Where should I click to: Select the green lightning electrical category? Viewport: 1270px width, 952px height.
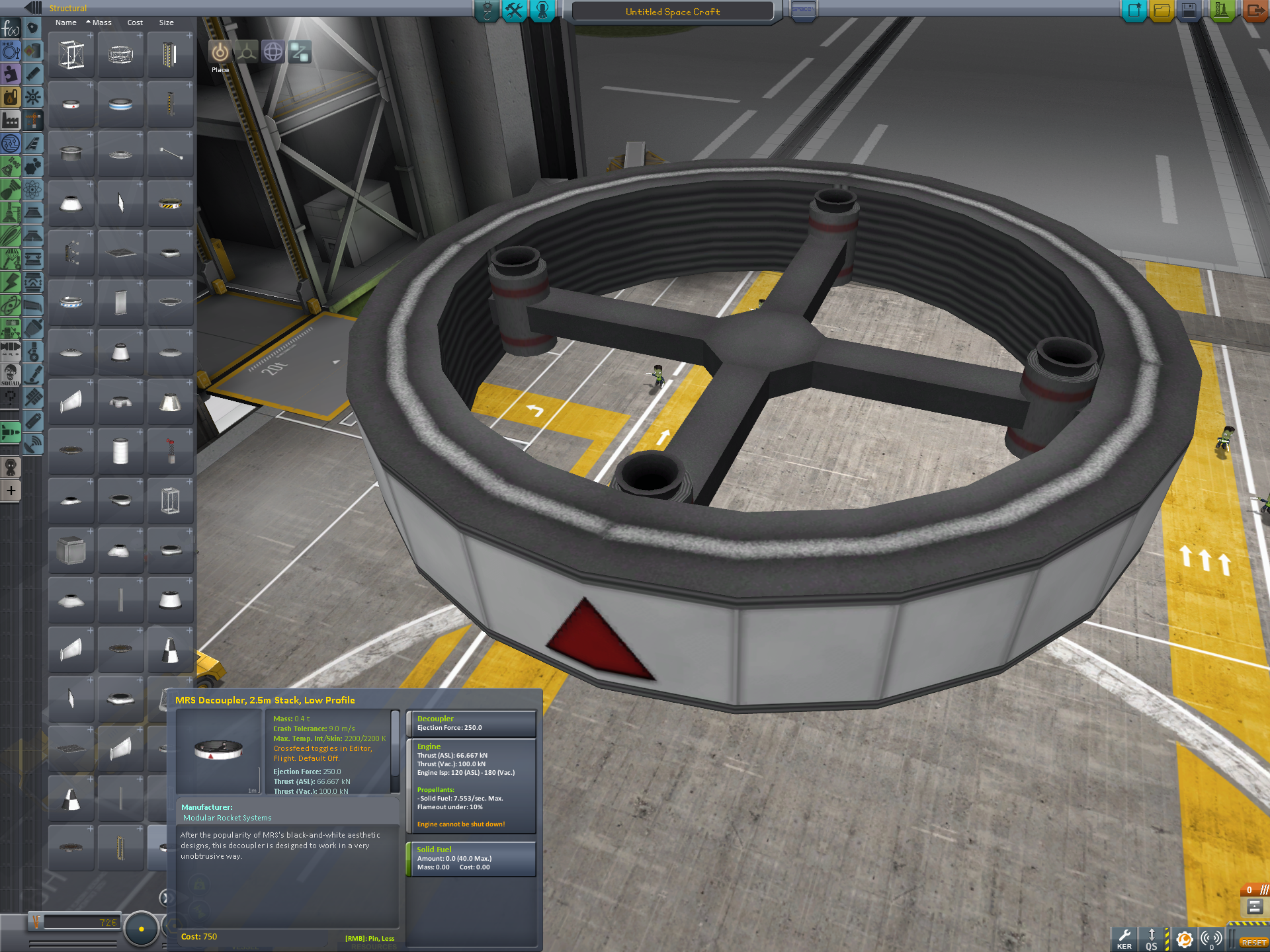tap(11, 282)
